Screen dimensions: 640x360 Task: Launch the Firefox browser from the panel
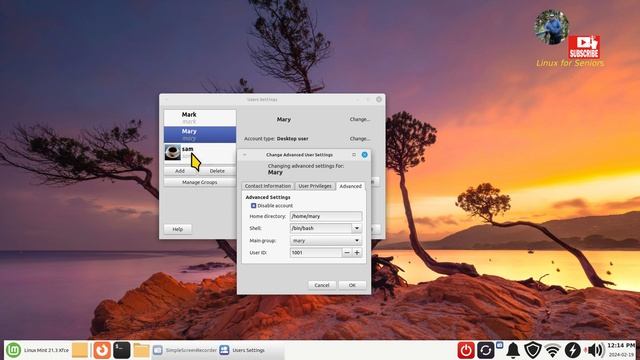102,350
